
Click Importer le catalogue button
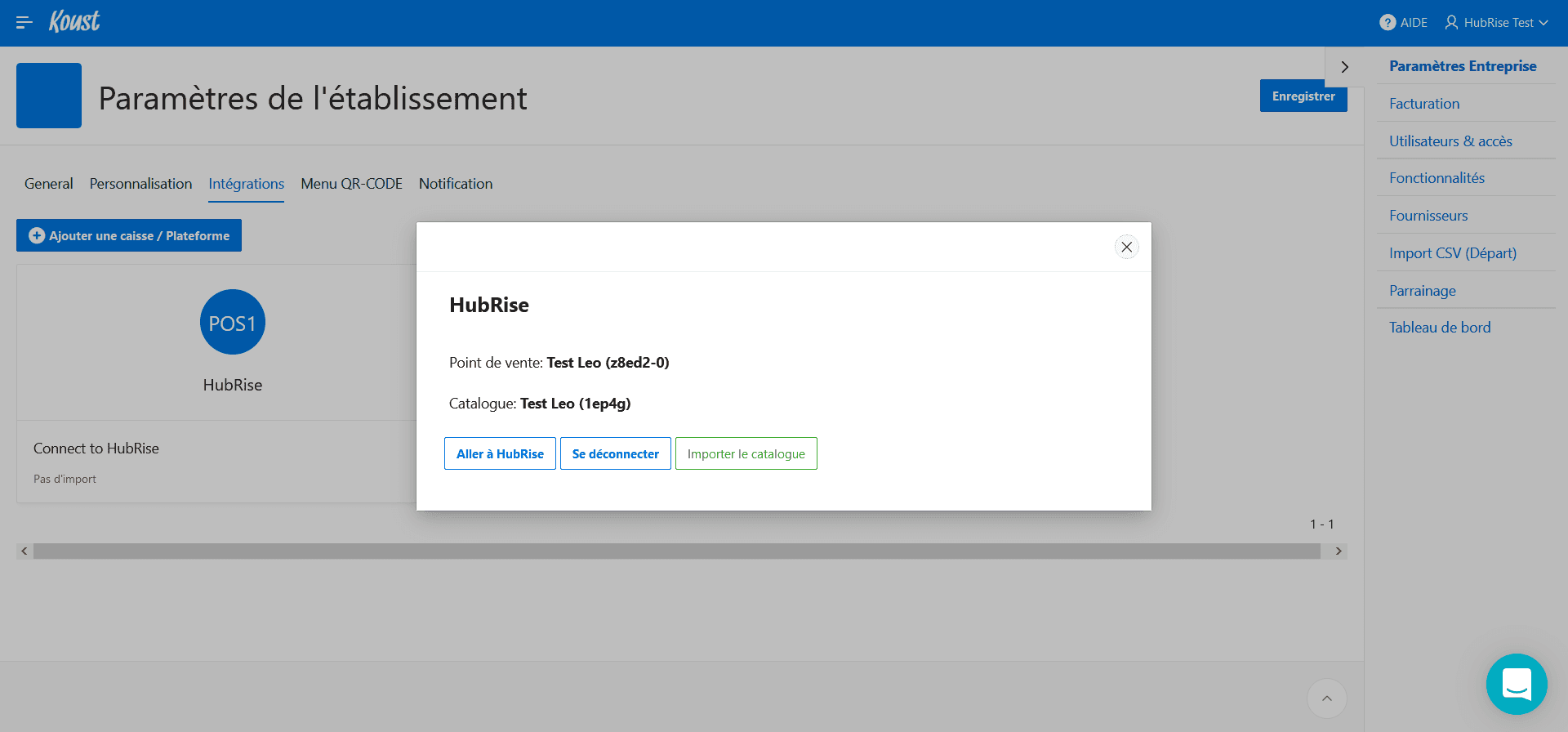point(746,453)
